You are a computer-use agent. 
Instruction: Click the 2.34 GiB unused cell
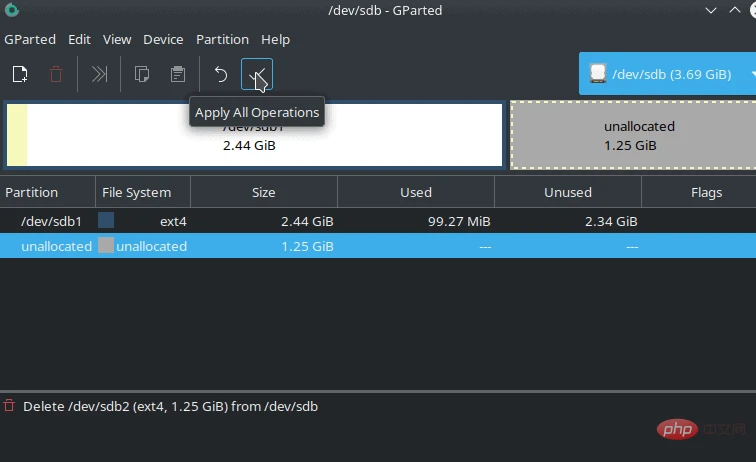click(x=611, y=221)
